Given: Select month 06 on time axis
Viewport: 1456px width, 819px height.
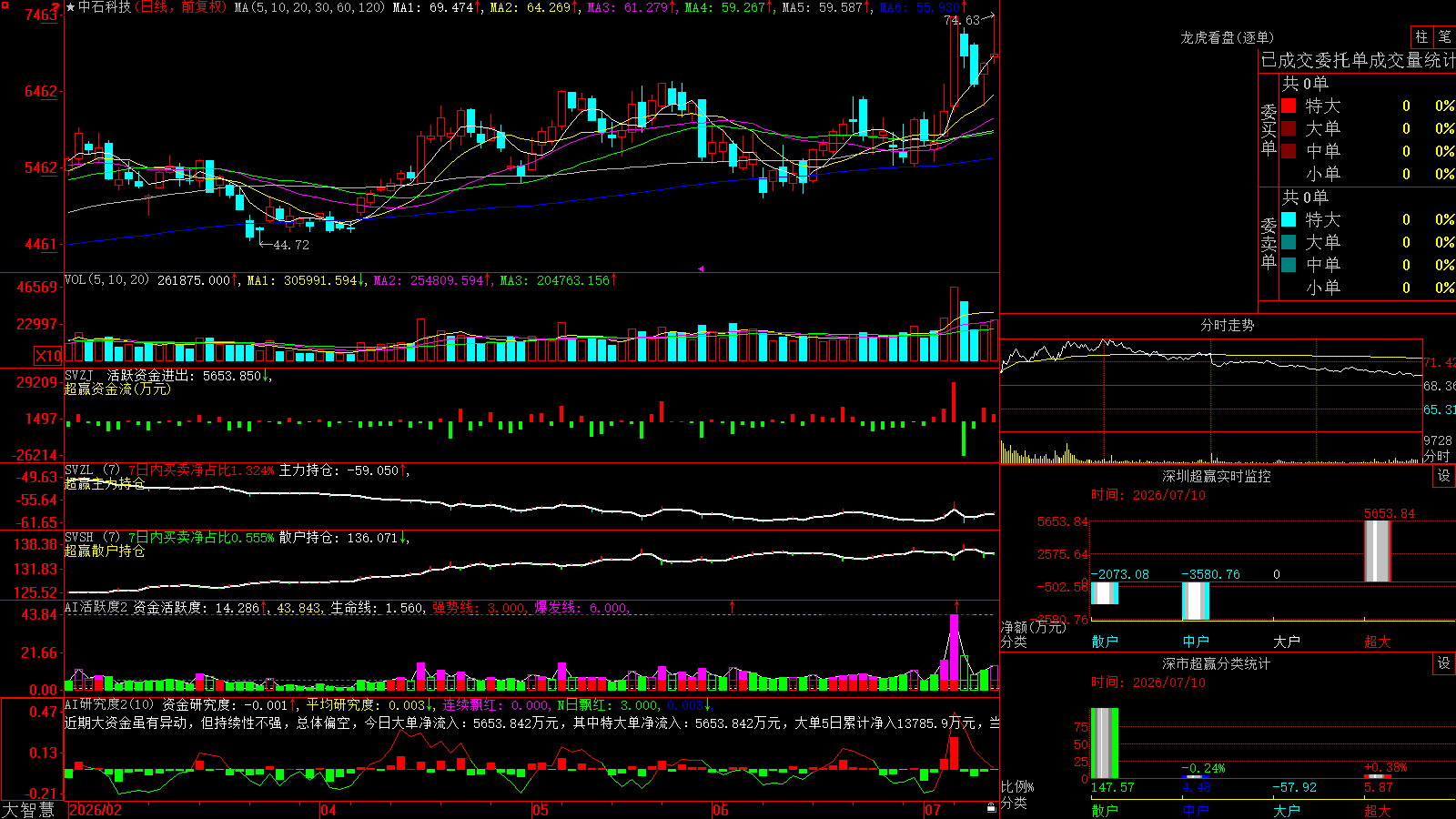Looking at the screenshot, I should pyautogui.click(x=721, y=810).
